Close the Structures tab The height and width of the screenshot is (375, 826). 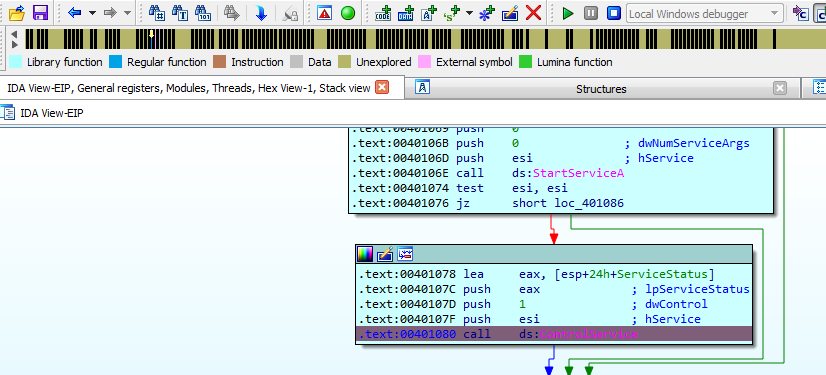(x=780, y=88)
